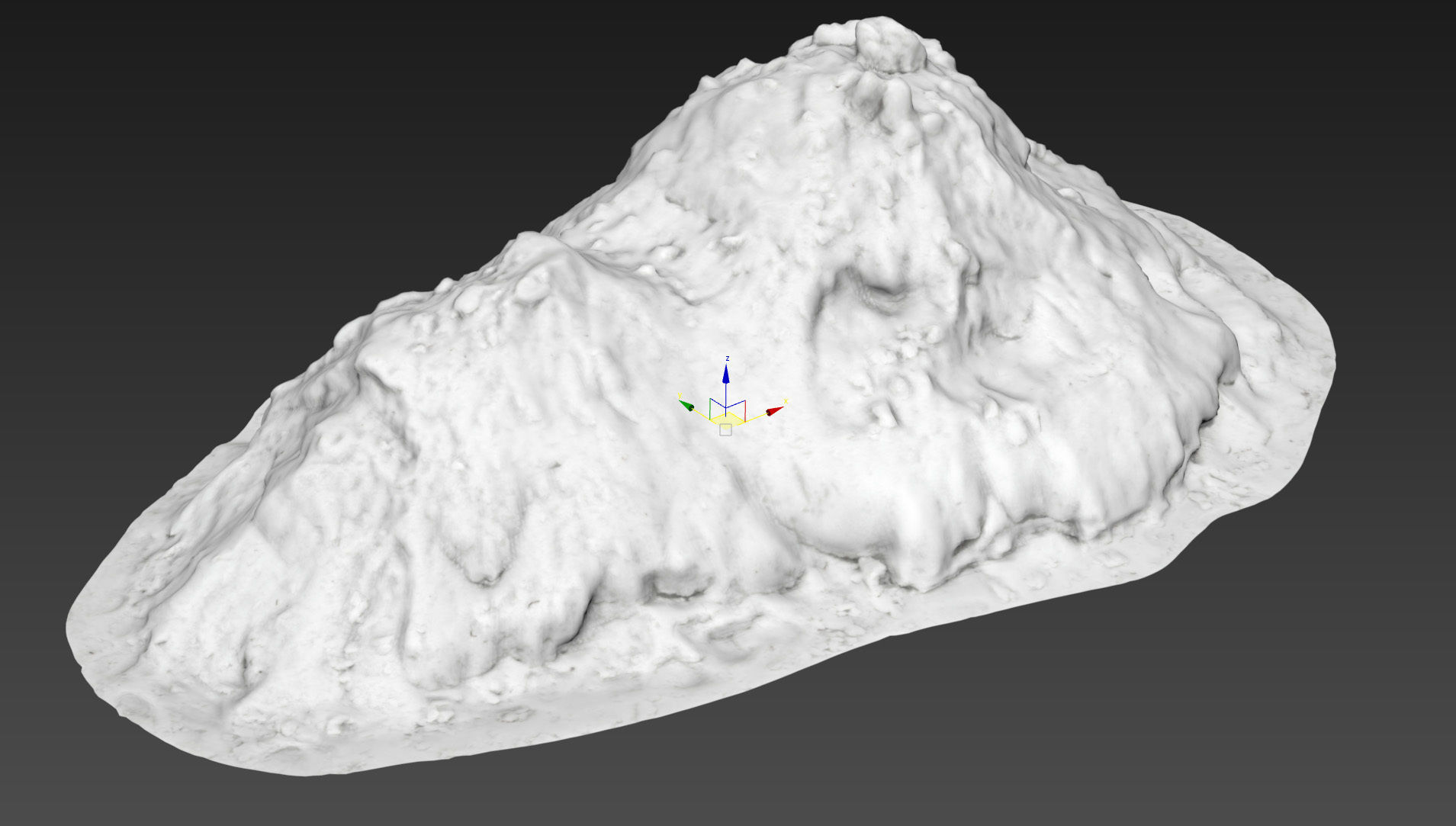Image resolution: width=1456 pixels, height=826 pixels.
Task: Select the white scanned mountain mesh at its peak
Action: (889, 46)
